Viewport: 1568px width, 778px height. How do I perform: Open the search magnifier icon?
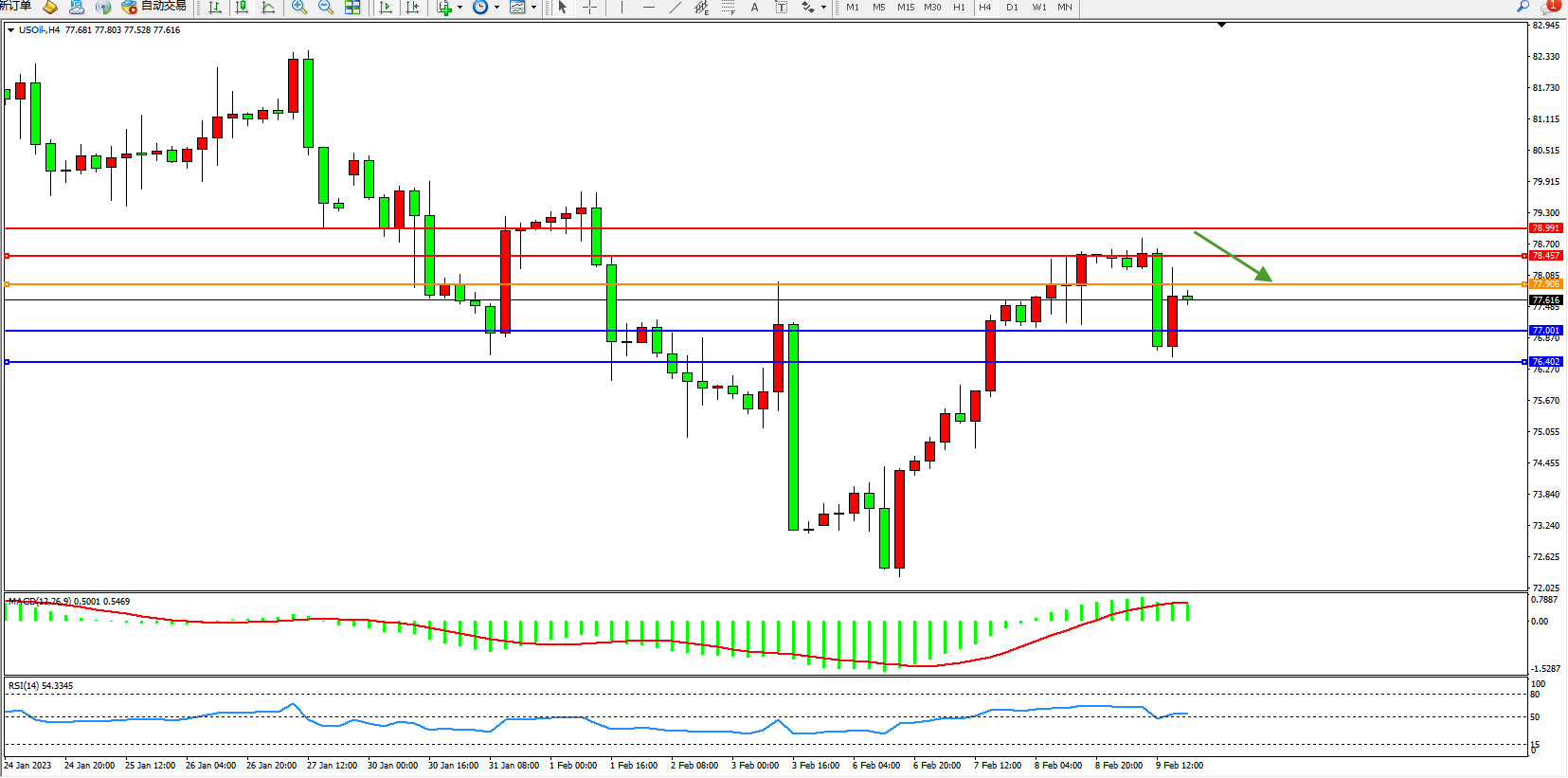click(1523, 7)
